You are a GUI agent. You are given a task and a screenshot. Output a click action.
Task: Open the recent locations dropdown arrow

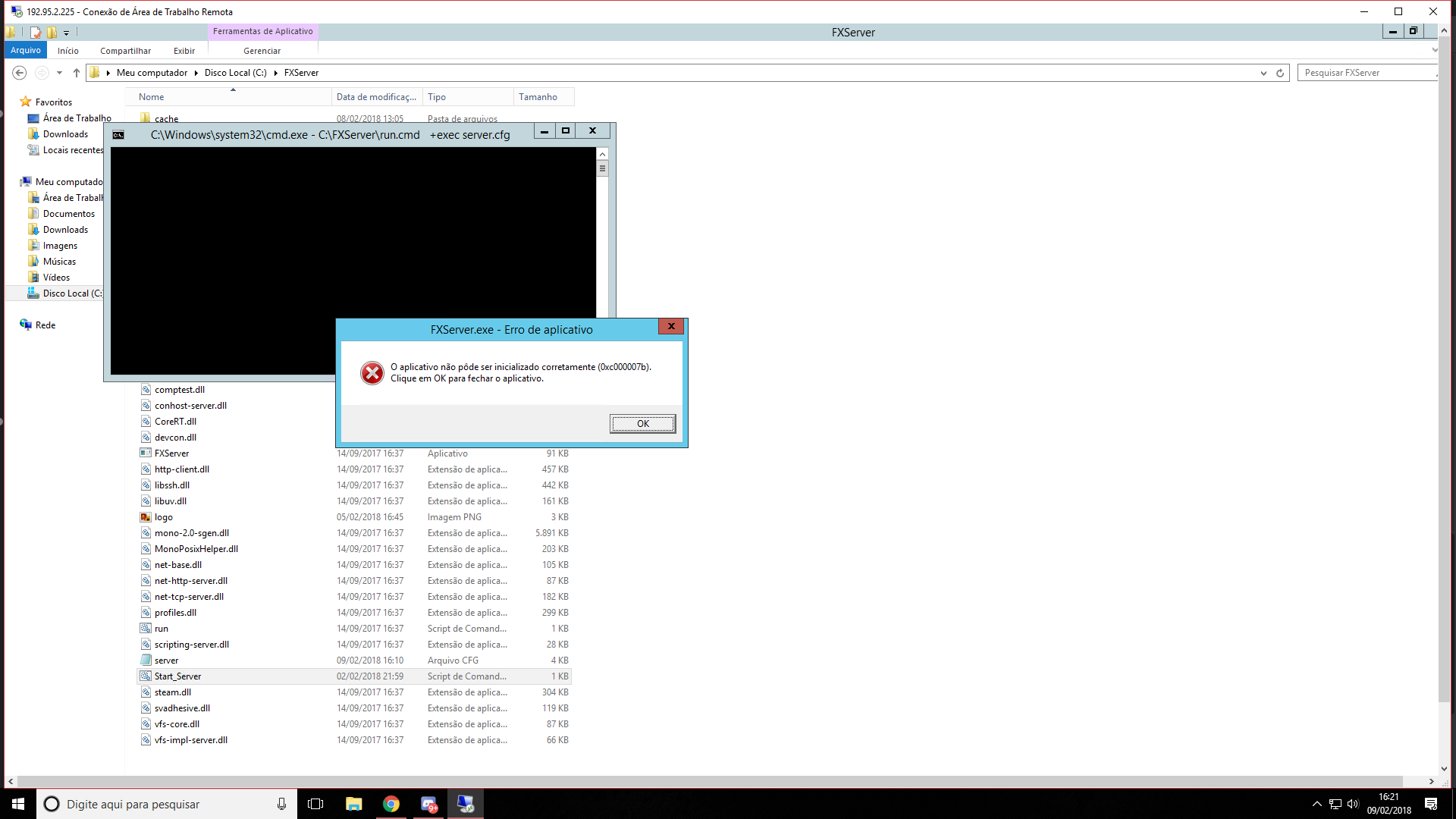point(59,73)
